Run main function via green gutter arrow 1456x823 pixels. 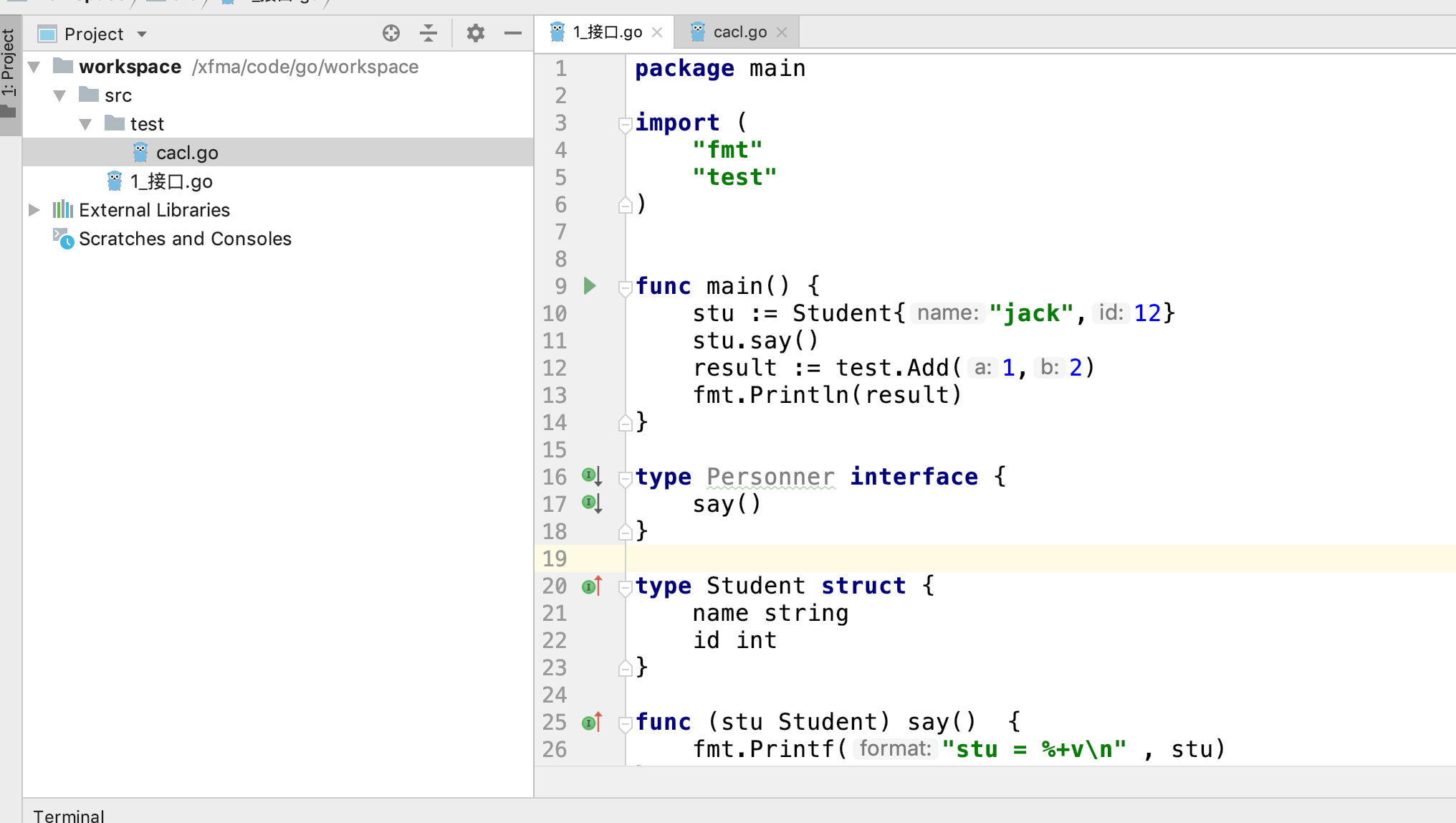pyautogui.click(x=590, y=286)
